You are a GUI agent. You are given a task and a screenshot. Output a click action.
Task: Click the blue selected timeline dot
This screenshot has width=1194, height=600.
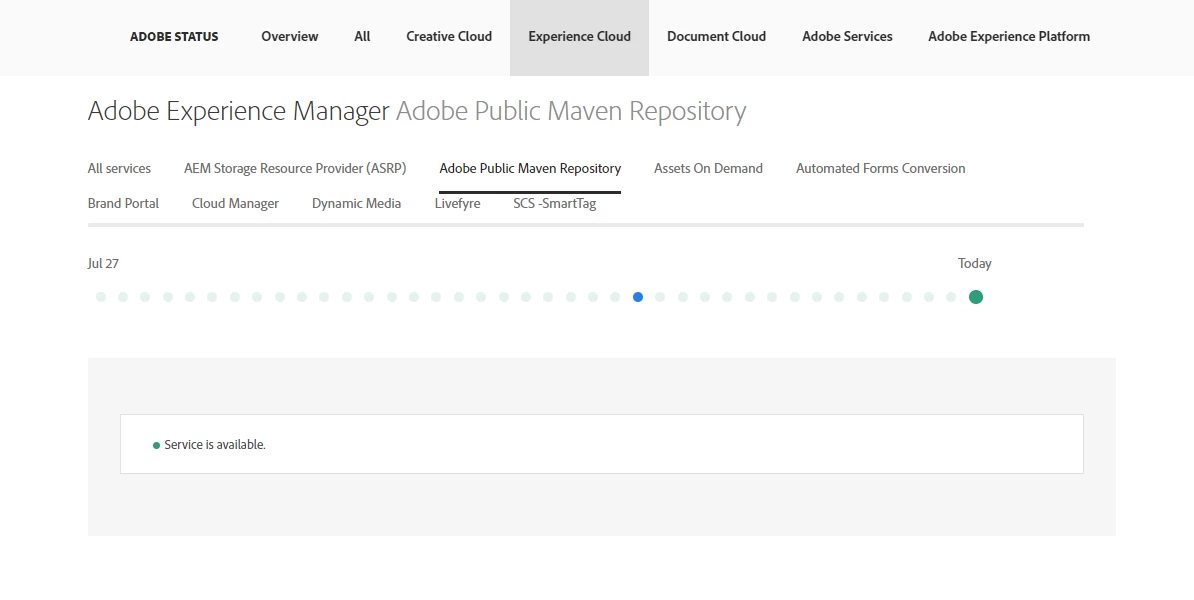[638, 297]
